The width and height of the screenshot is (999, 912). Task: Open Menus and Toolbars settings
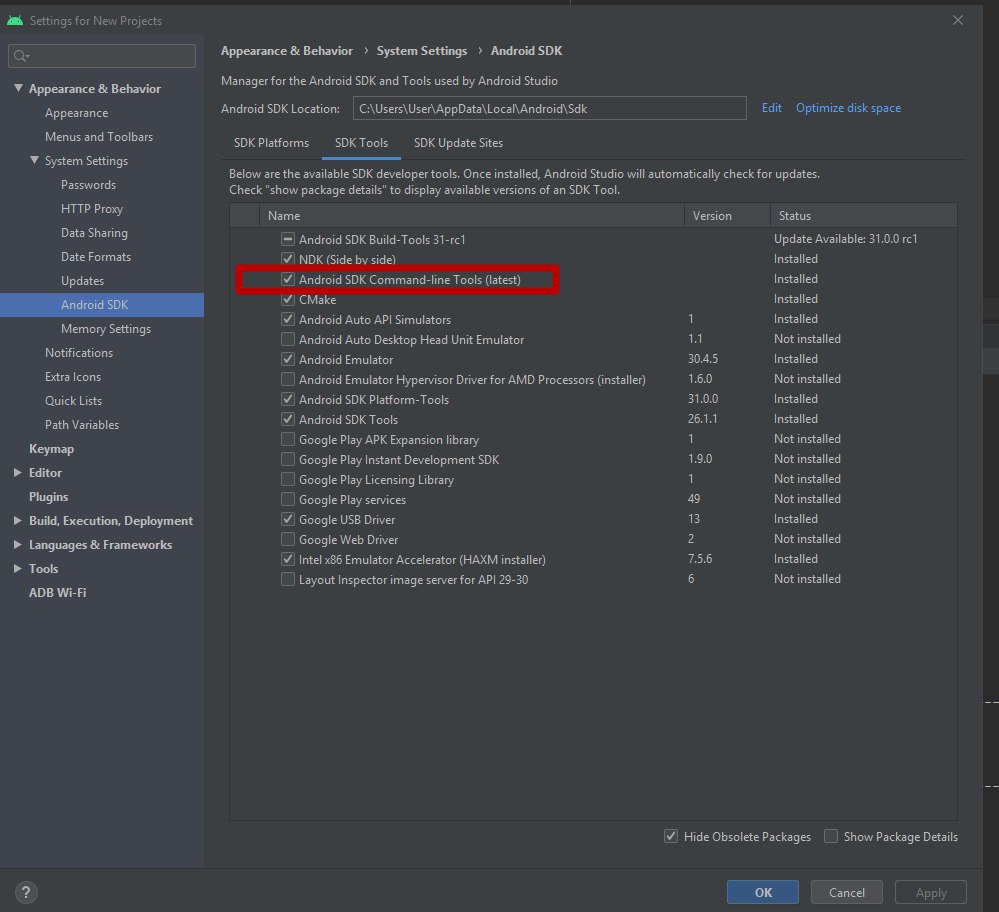pos(99,136)
